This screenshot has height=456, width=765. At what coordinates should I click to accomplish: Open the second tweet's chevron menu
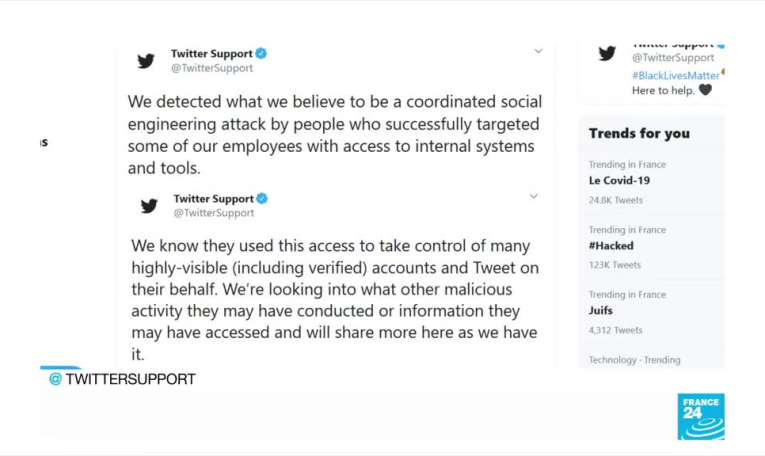point(534,196)
